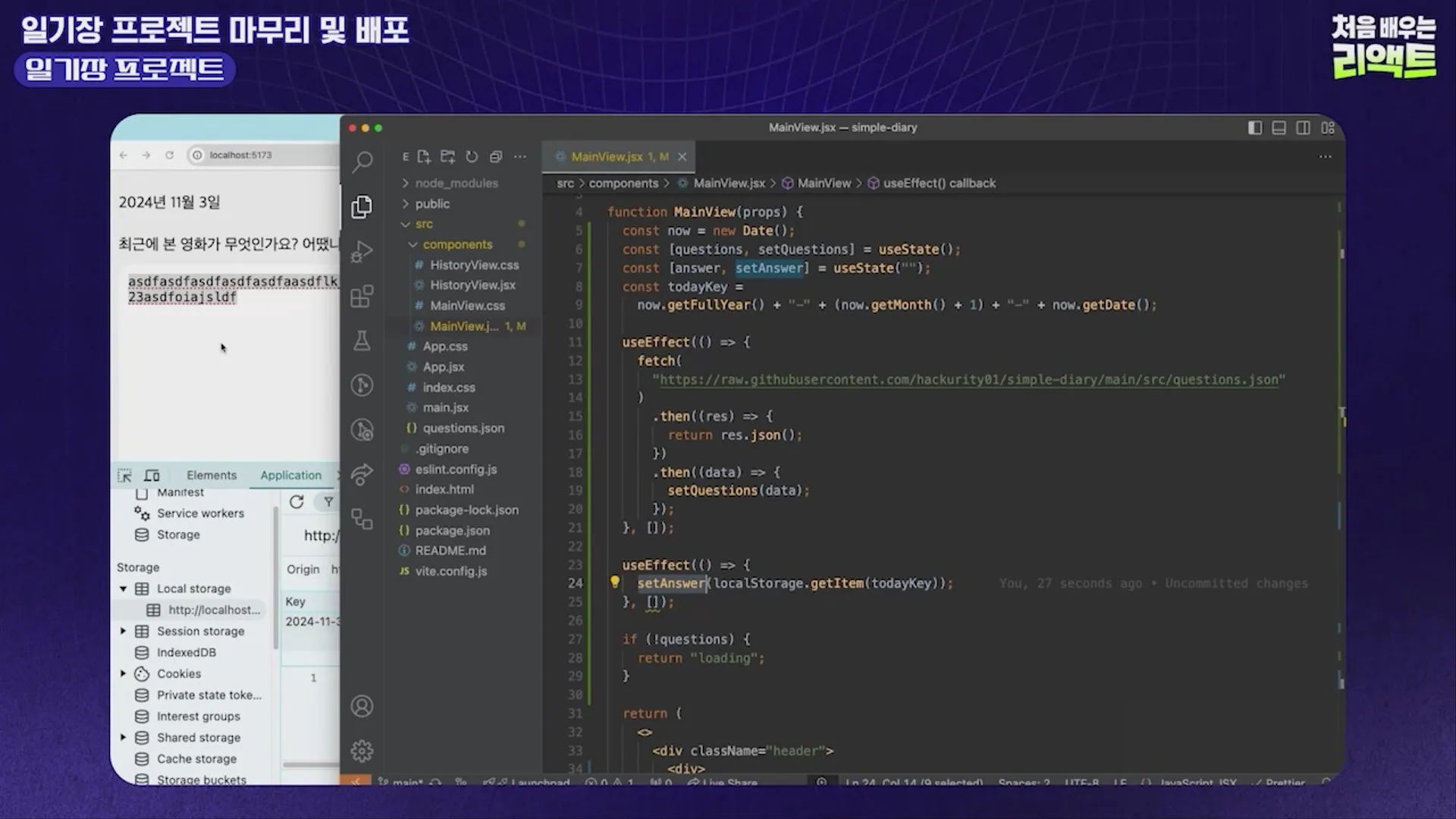Open the Search view in the activity bar
The height and width of the screenshot is (819, 1456).
[x=362, y=162]
